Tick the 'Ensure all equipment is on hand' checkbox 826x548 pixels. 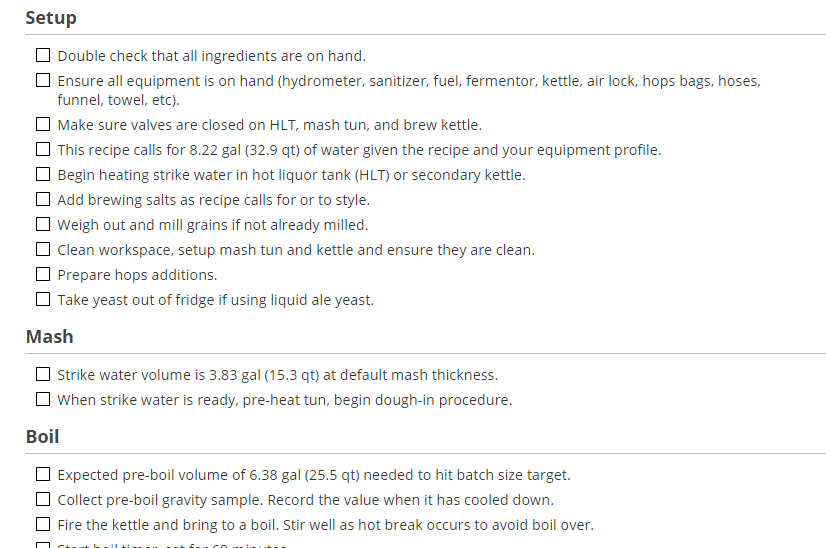(43, 81)
